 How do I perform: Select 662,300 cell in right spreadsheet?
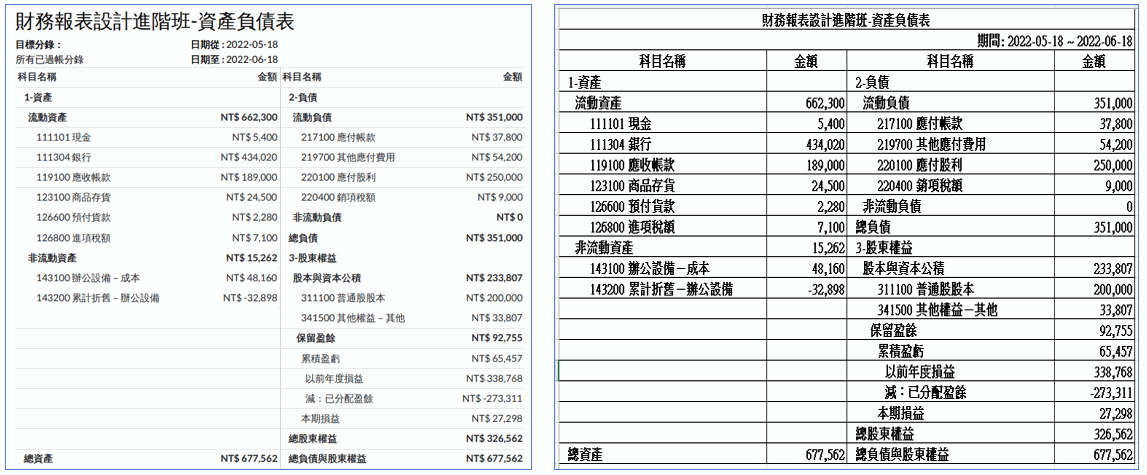806,103
